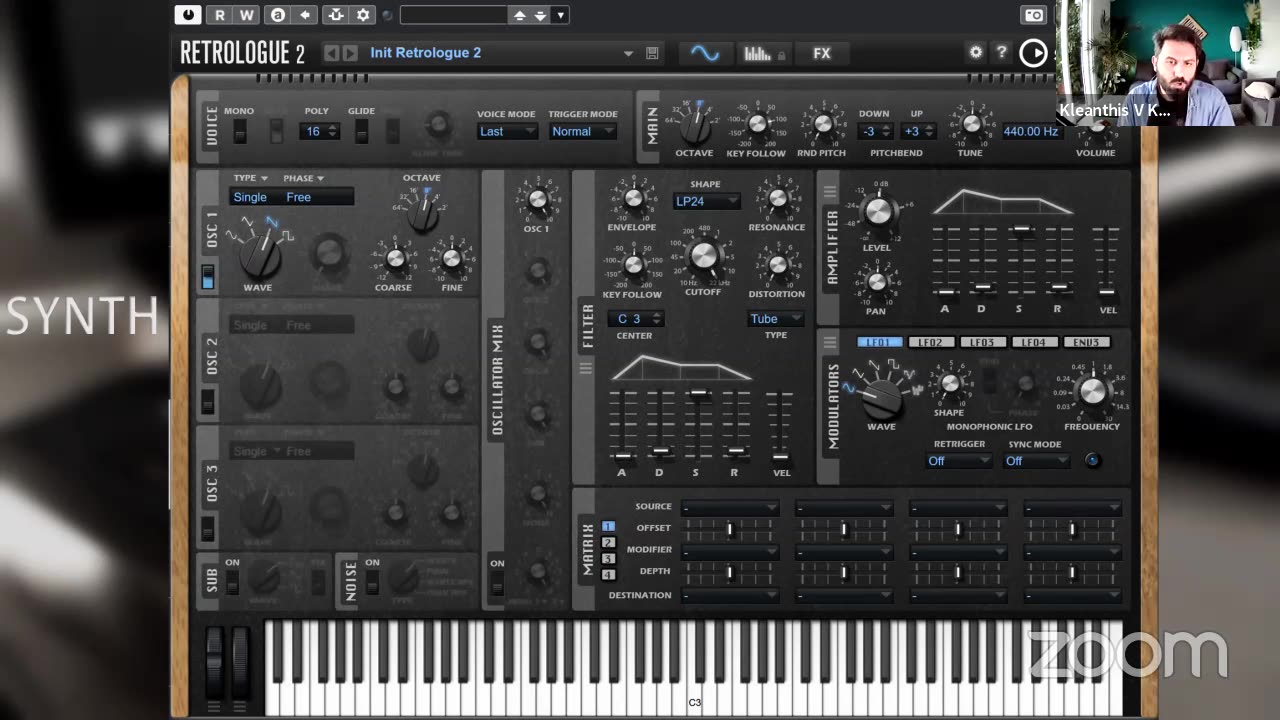The height and width of the screenshot is (720, 1280).
Task: Click the Steinberg logo play-circle icon
Action: pos(1033,53)
